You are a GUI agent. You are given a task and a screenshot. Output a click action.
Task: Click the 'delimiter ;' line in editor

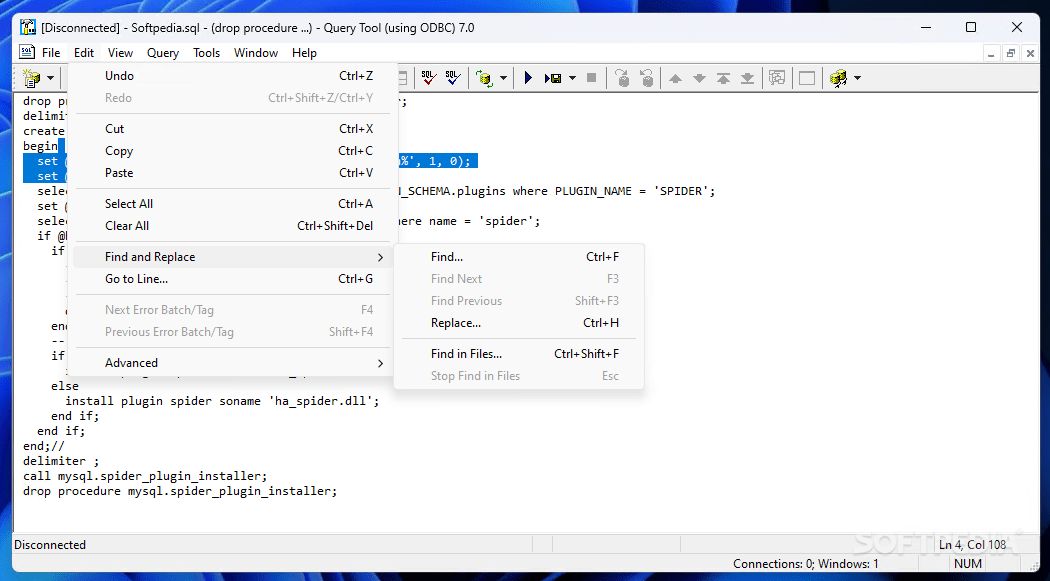click(61, 461)
